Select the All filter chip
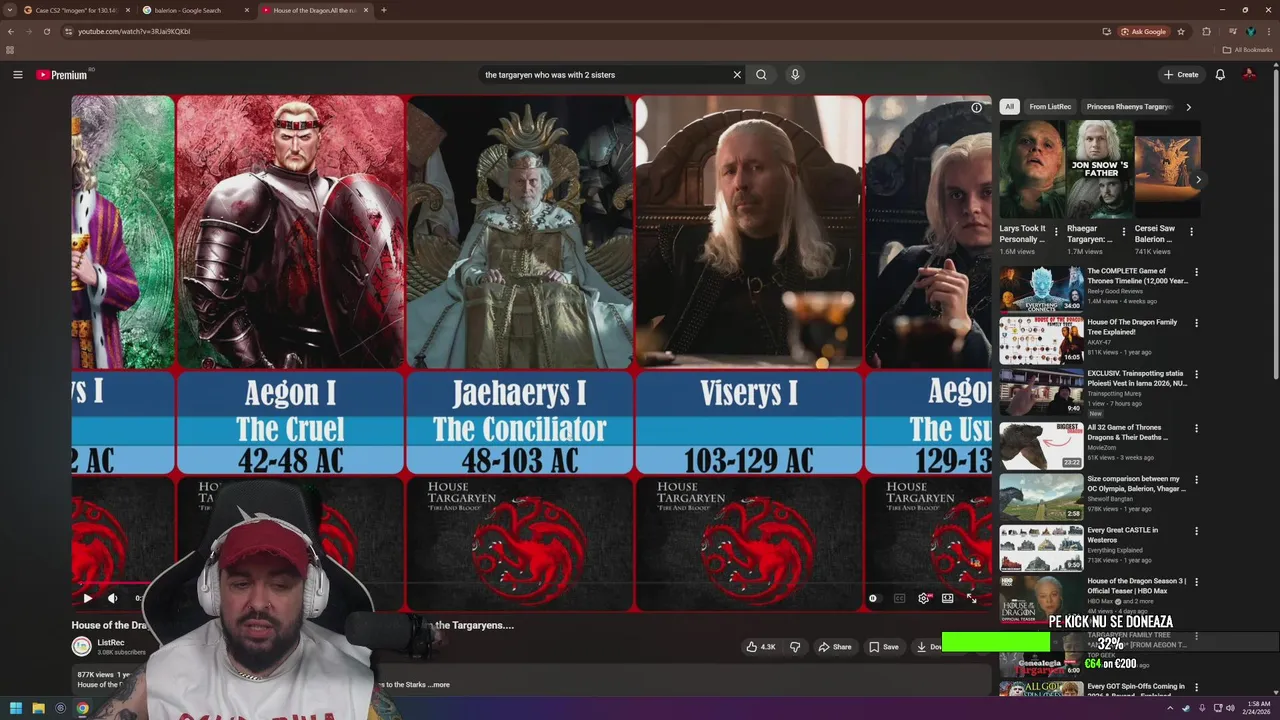 [1009, 107]
